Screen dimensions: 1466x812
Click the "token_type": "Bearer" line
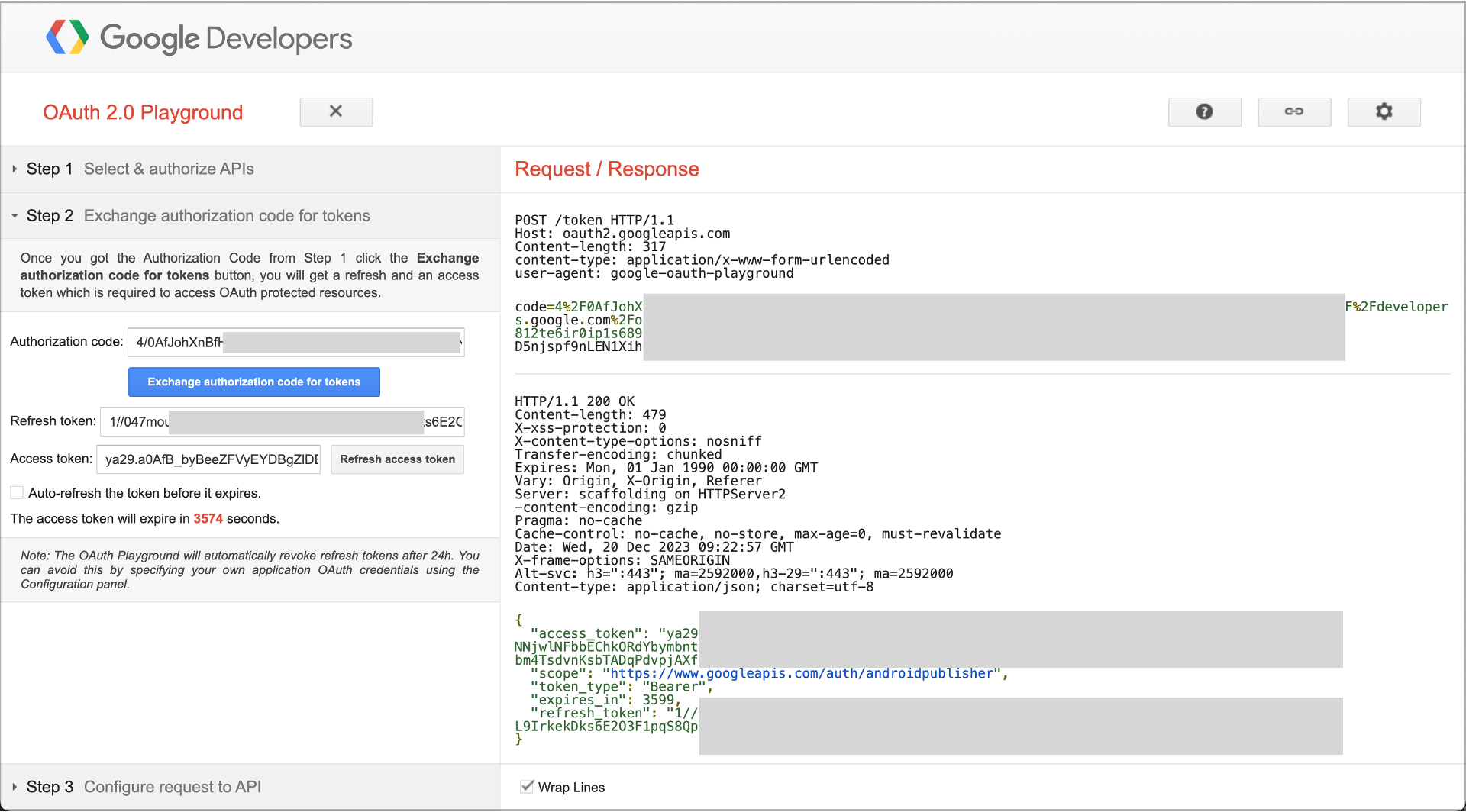point(622,687)
